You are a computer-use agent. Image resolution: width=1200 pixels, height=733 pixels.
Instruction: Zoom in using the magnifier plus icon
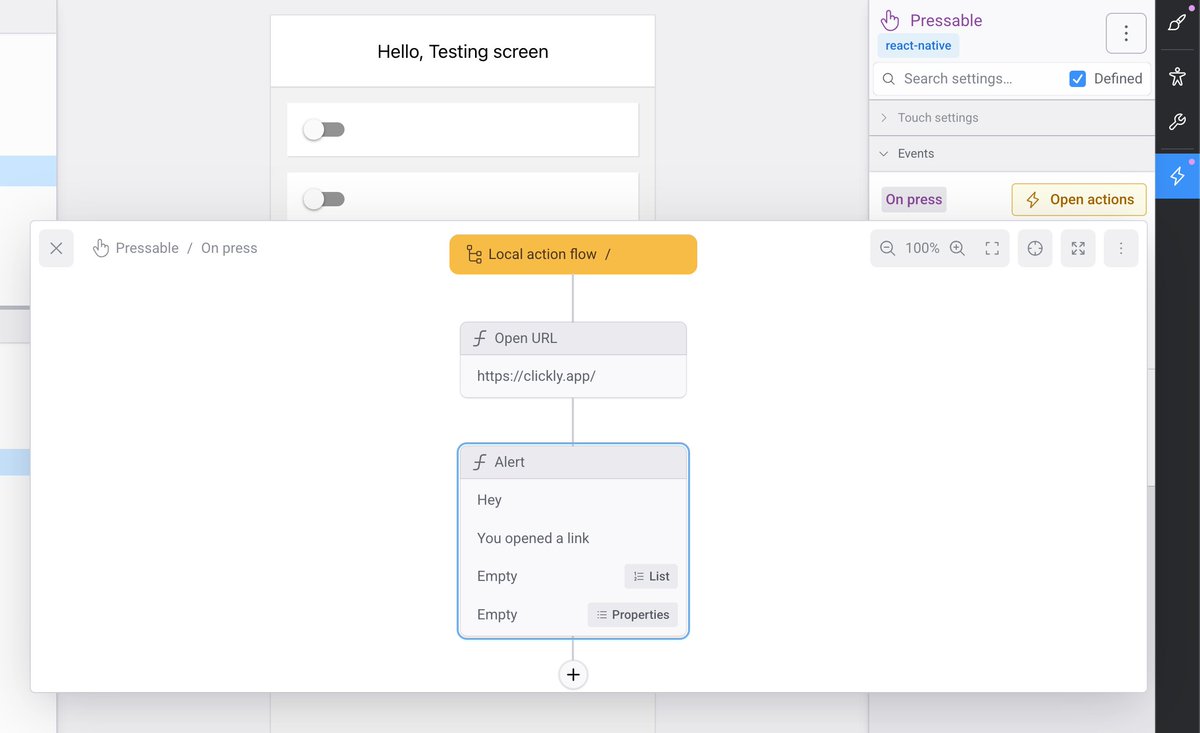957,248
